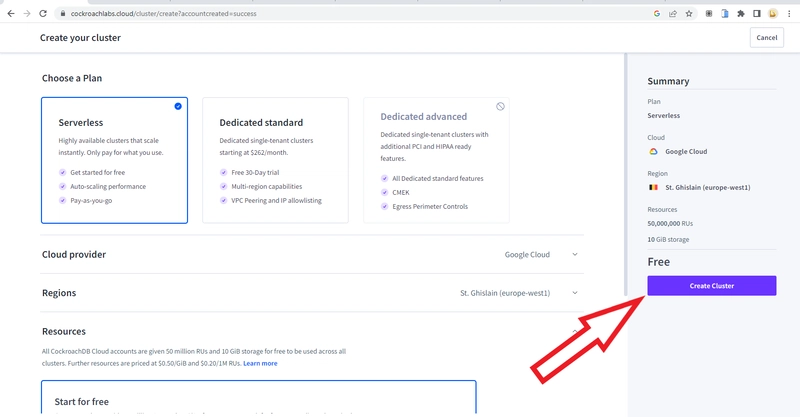The height and width of the screenshot is (417, 800).
Task: Click the Choose a Plan heading
Action: 72,78
